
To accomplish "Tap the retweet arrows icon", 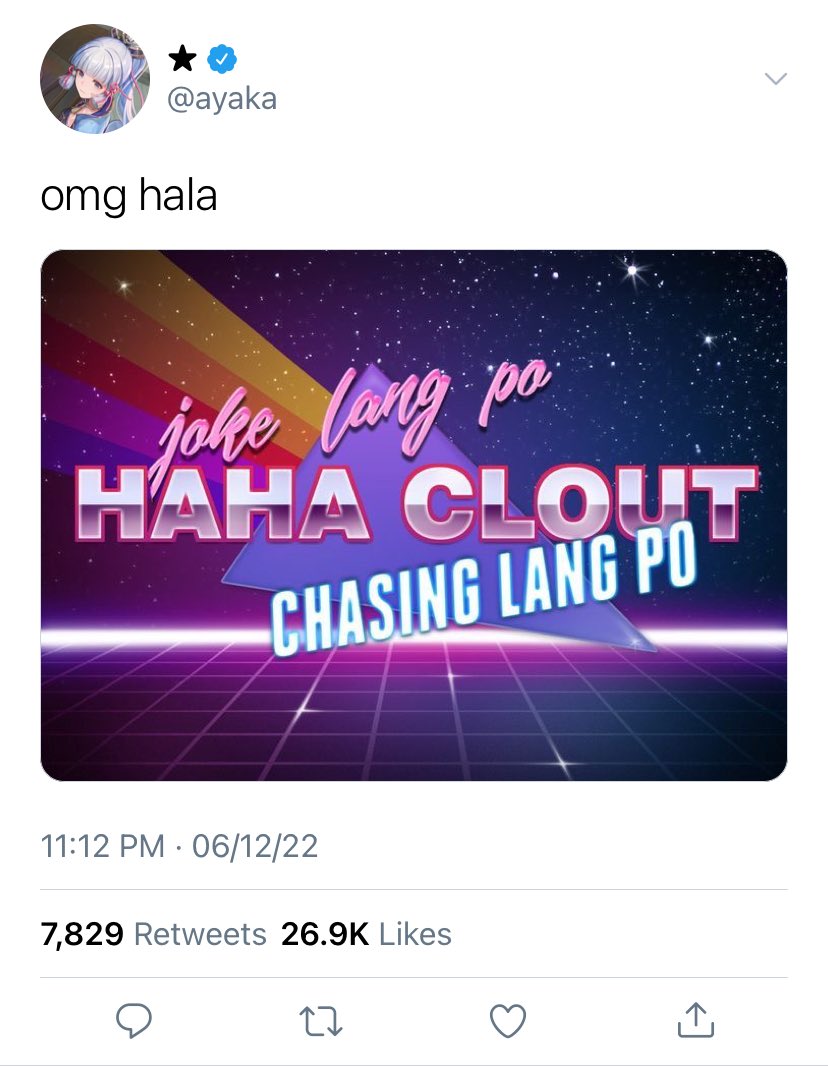I will click(321, 1021).
